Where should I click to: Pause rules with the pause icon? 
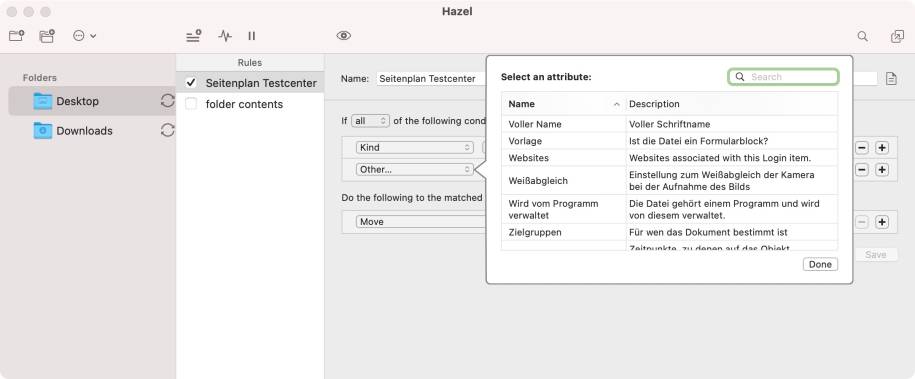click(252, 36)
